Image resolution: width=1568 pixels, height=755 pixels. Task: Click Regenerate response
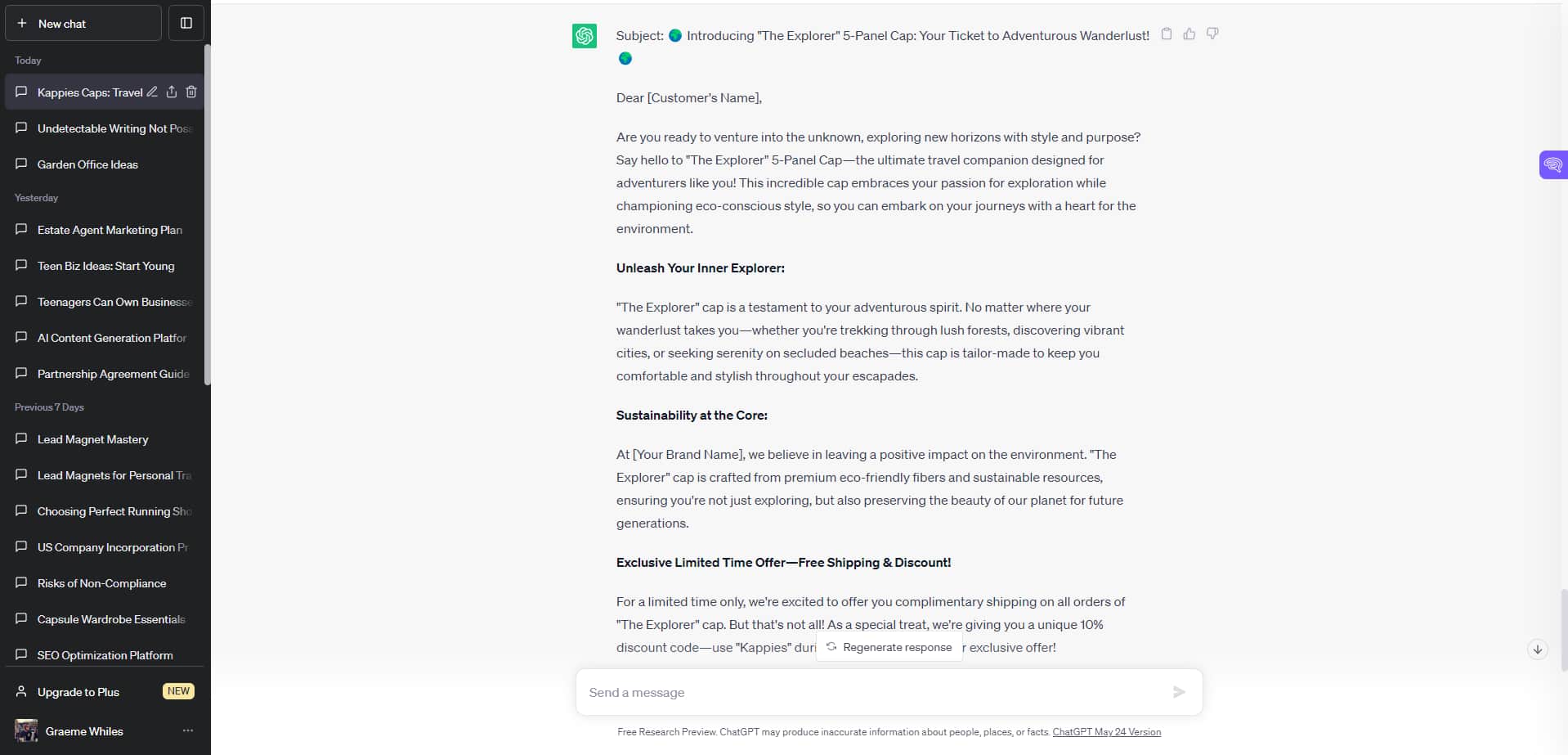[889, 647]
